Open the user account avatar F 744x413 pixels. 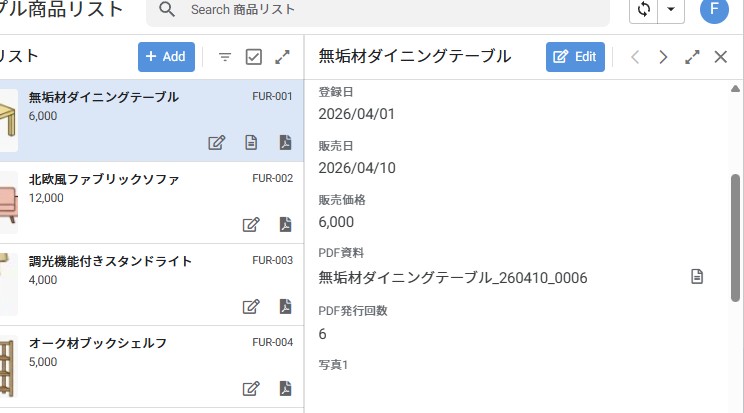pyautogui.click(x=714, y=10)
